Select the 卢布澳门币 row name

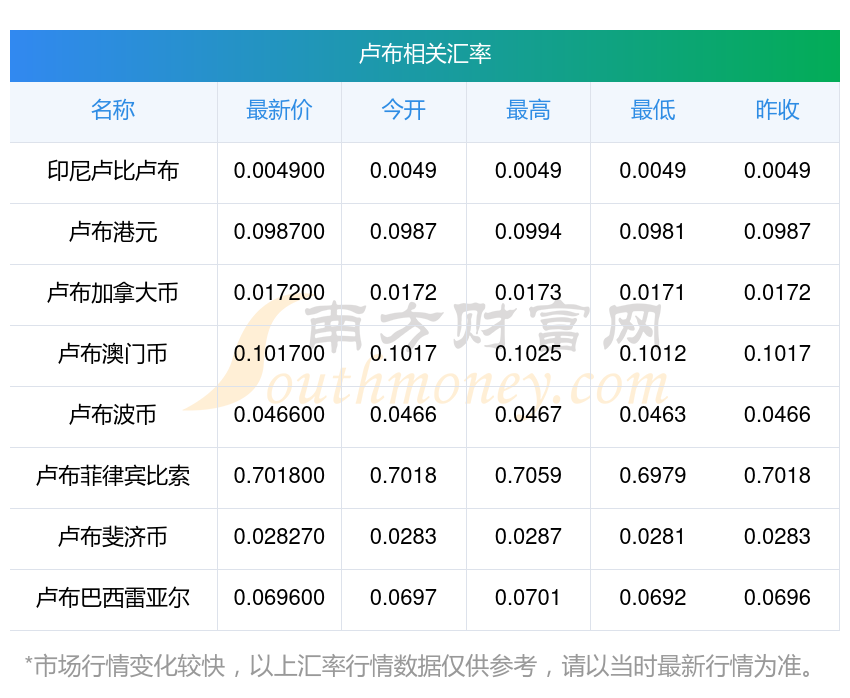click(113, 354)
